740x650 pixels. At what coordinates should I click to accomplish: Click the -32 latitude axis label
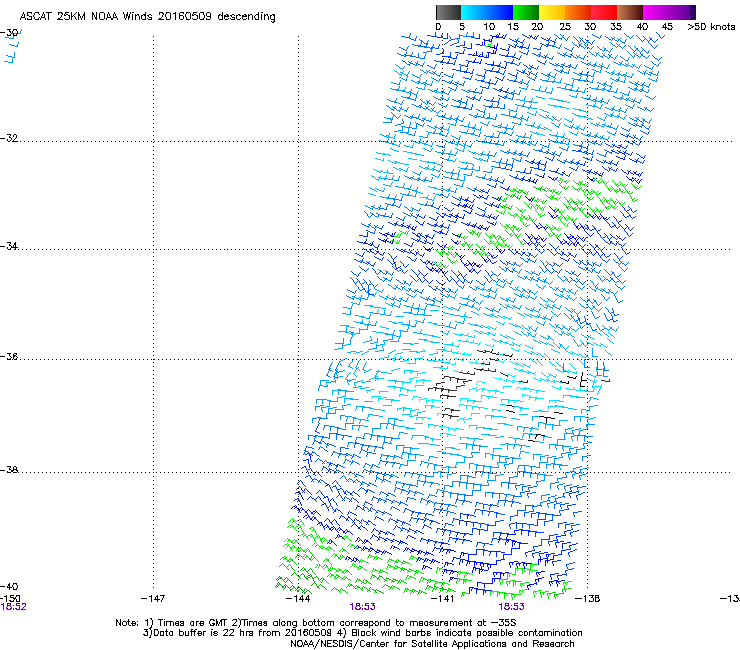[9, 138]
